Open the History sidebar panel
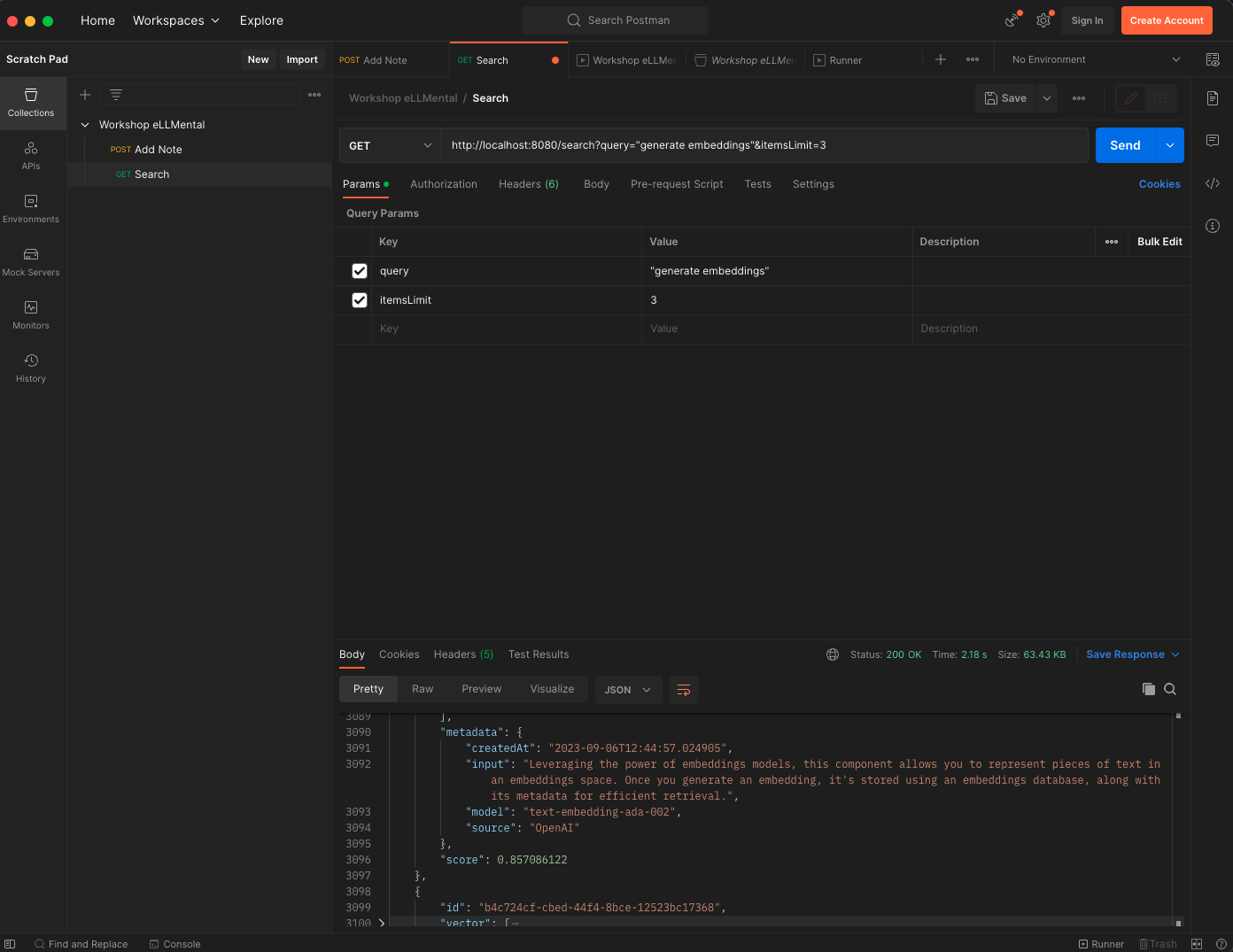The image size is (1233, 952). click(31, 368)
